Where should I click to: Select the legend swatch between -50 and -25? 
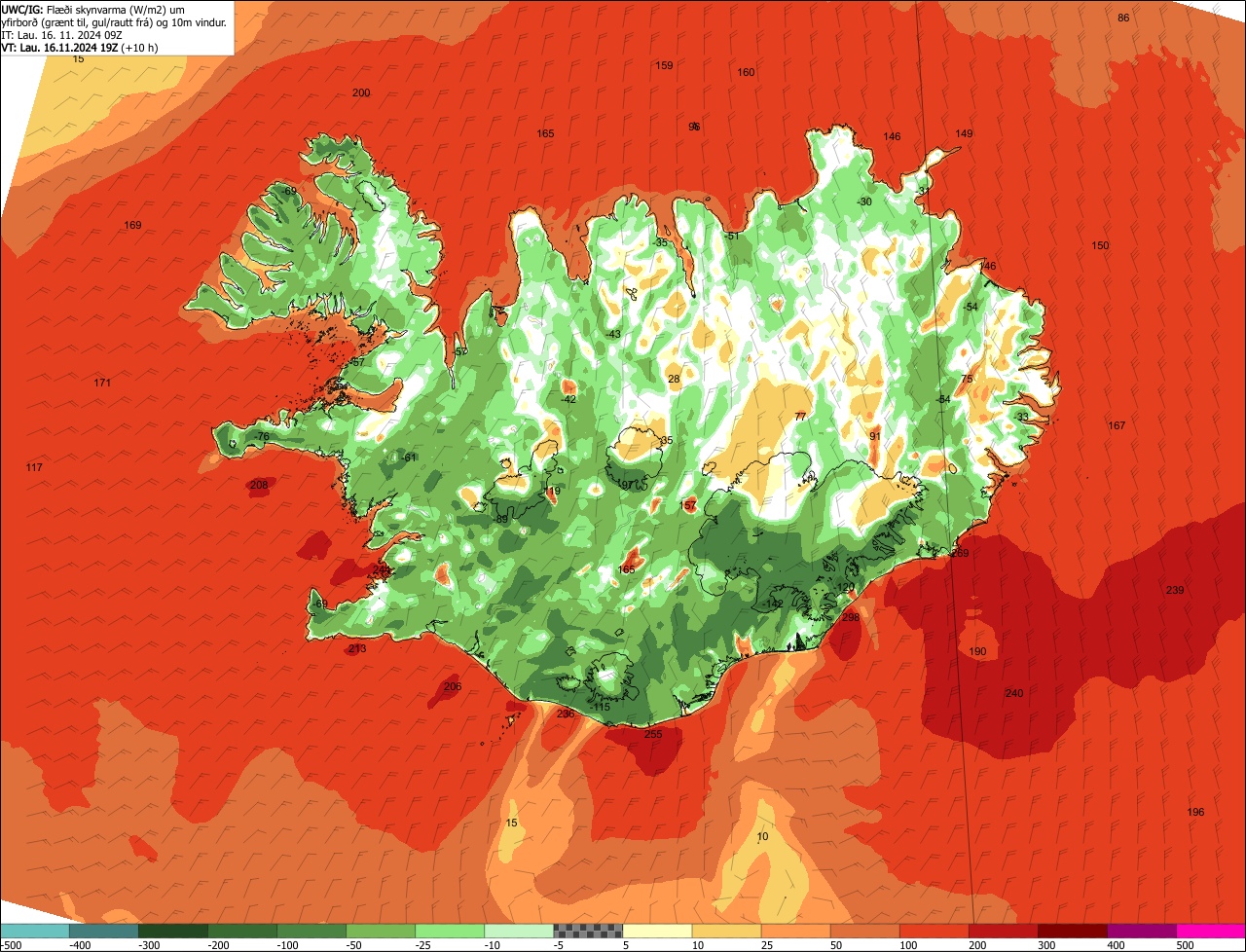pos(381,931)
